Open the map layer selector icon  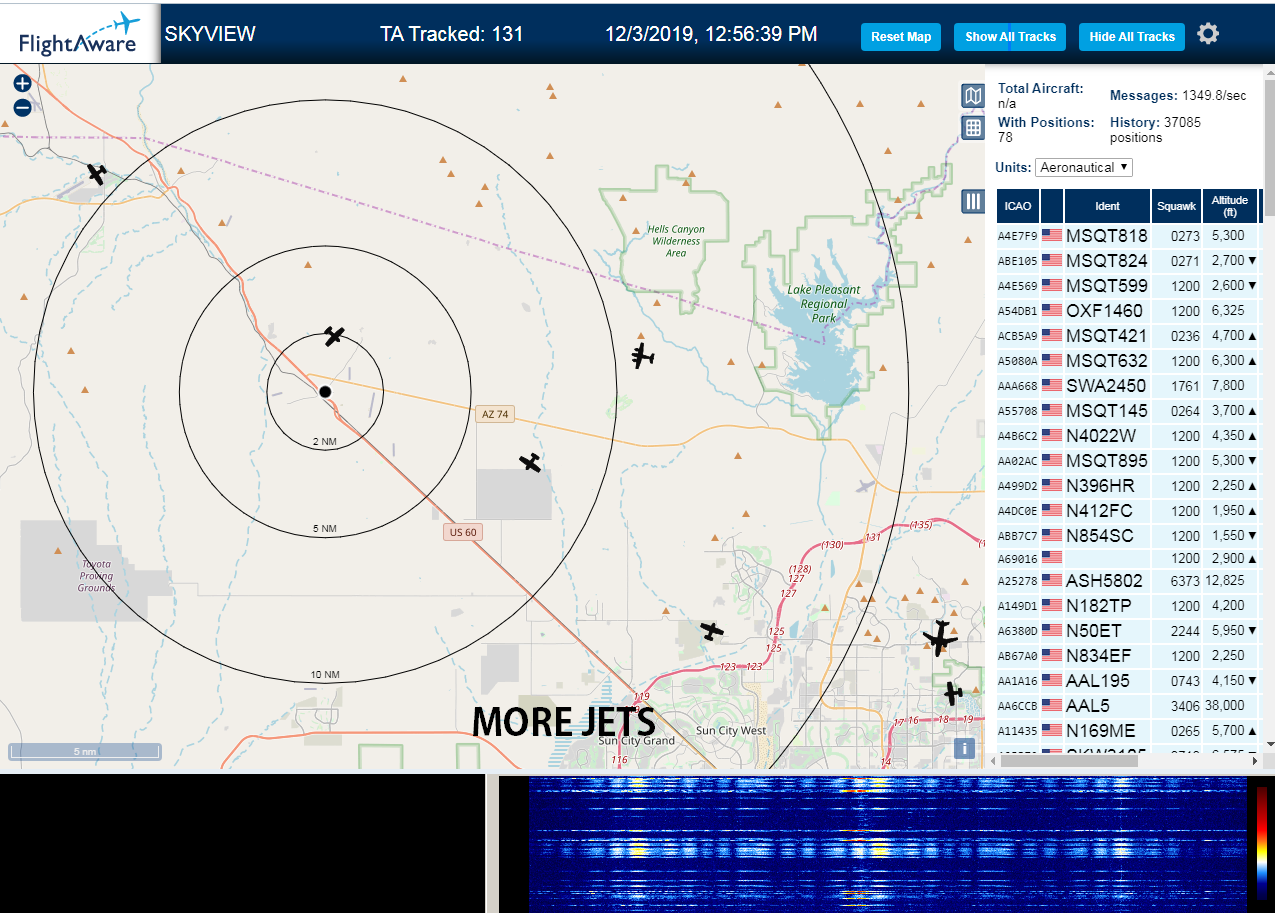973,95
